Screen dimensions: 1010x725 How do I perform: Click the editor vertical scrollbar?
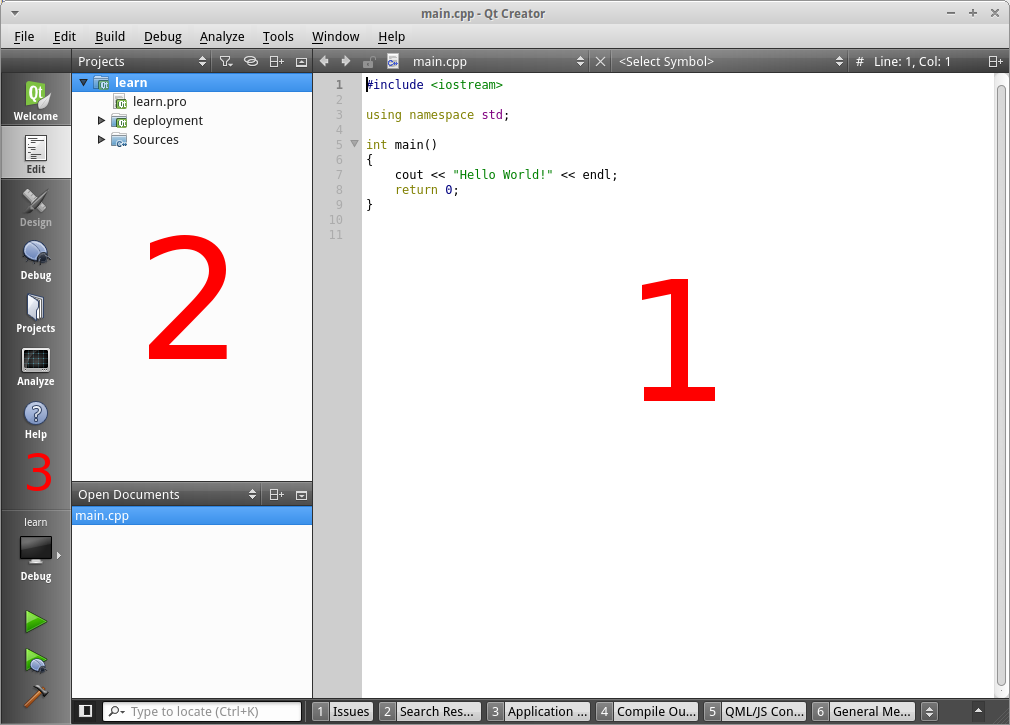pos(1001,380)
